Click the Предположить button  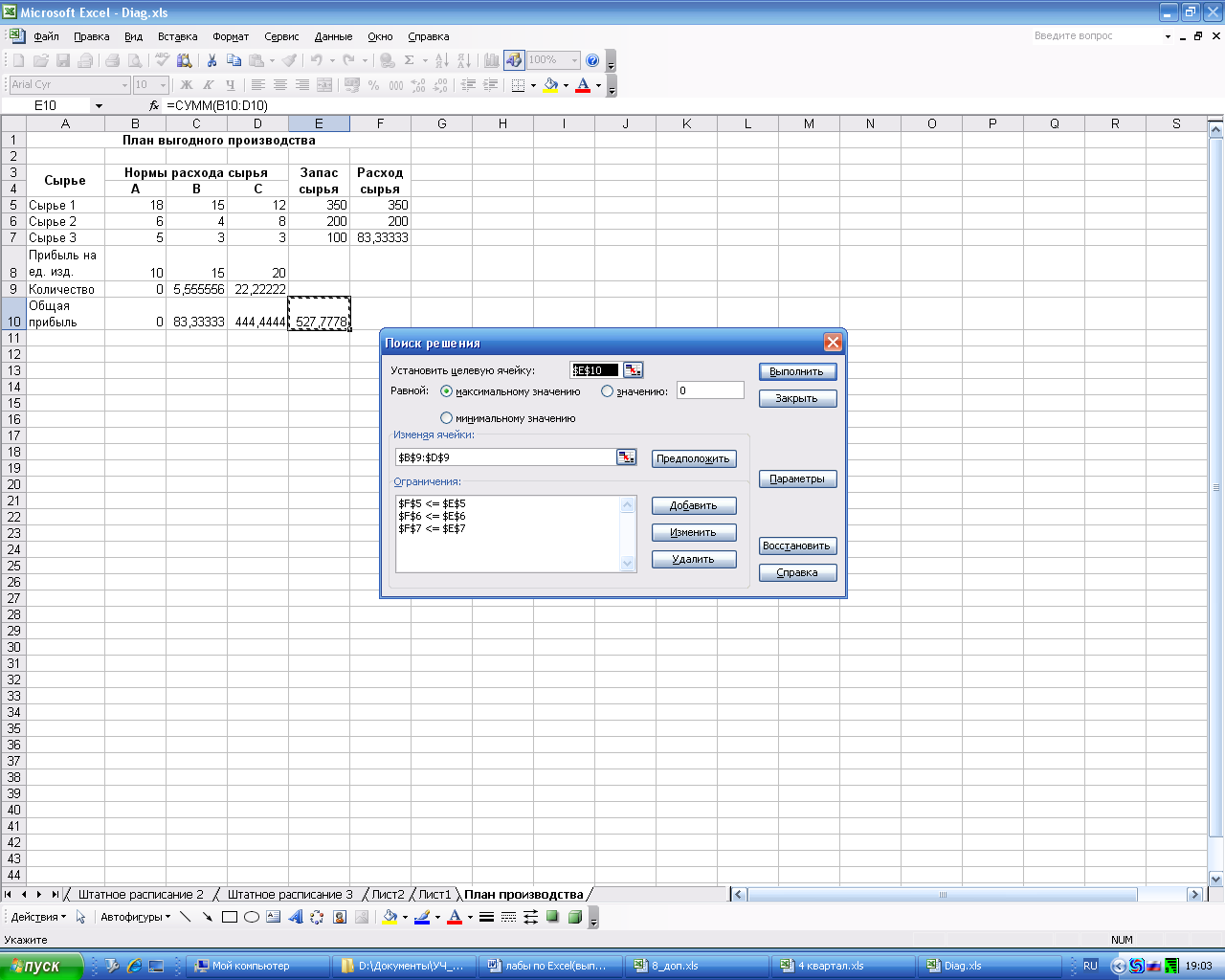click(x=694, y=458)
